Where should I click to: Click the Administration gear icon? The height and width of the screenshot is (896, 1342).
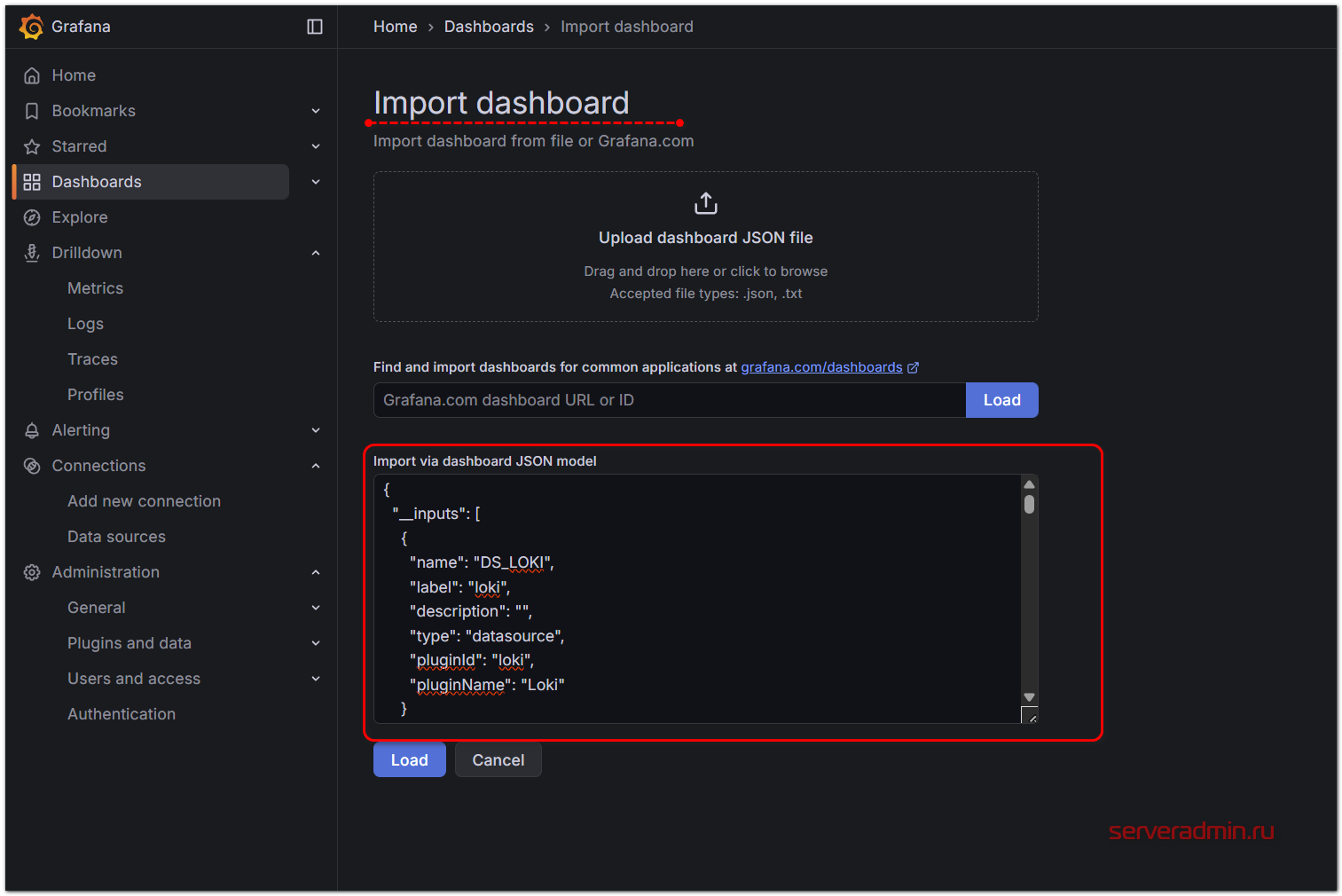click(x=32, y=572)
